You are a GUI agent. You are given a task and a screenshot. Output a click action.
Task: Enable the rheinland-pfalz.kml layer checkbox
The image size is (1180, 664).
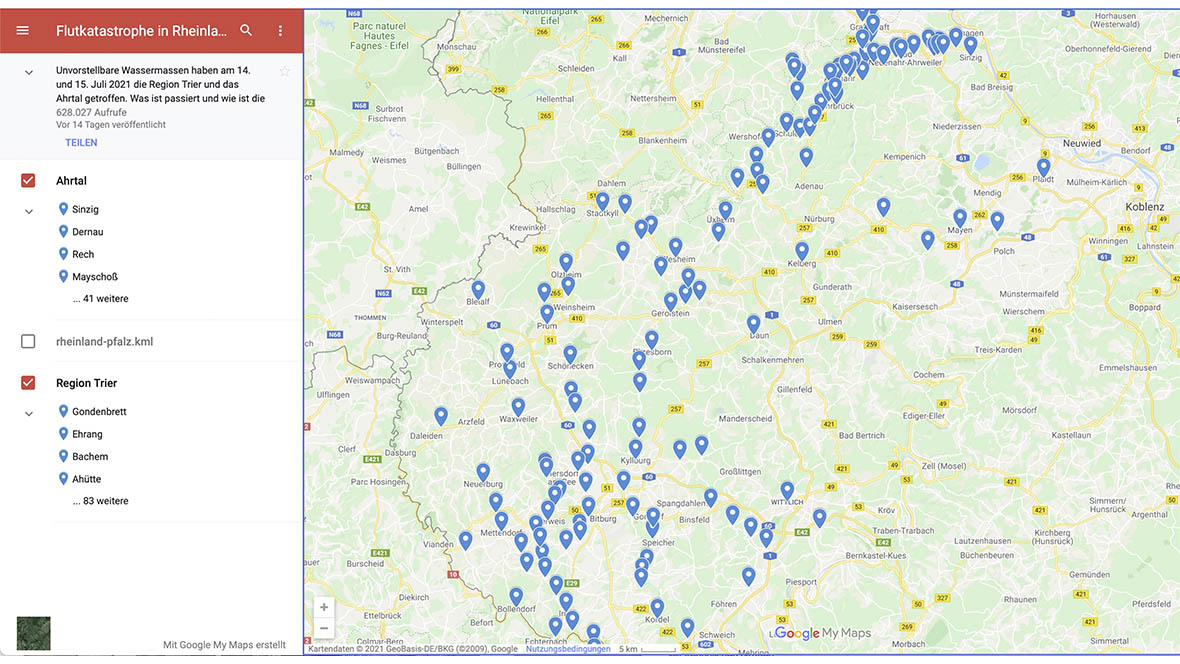pyautogui.click(x=28, y=342)
